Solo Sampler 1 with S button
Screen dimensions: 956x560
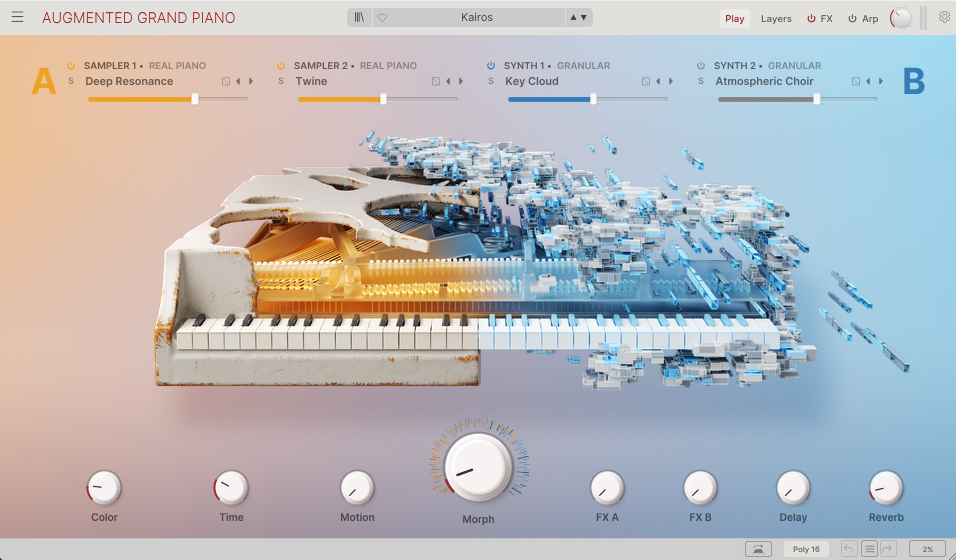[71, 81]
